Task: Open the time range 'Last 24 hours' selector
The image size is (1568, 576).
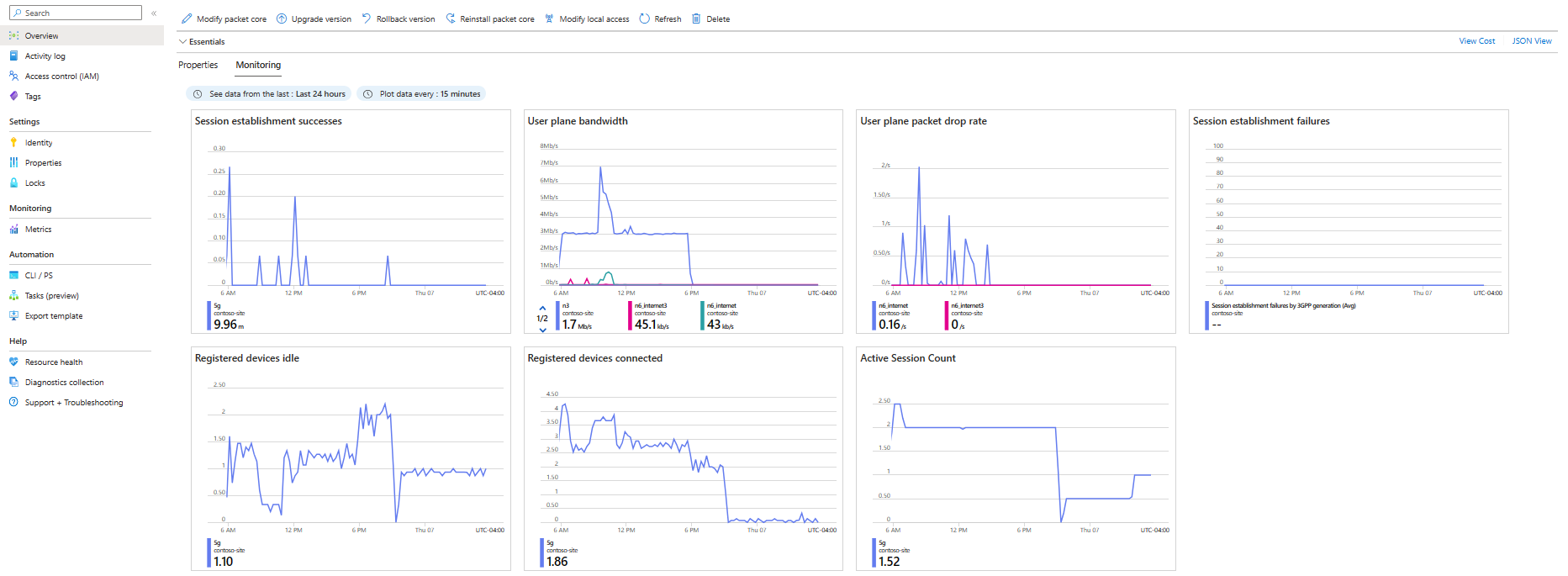Action: tap(270, 94)
